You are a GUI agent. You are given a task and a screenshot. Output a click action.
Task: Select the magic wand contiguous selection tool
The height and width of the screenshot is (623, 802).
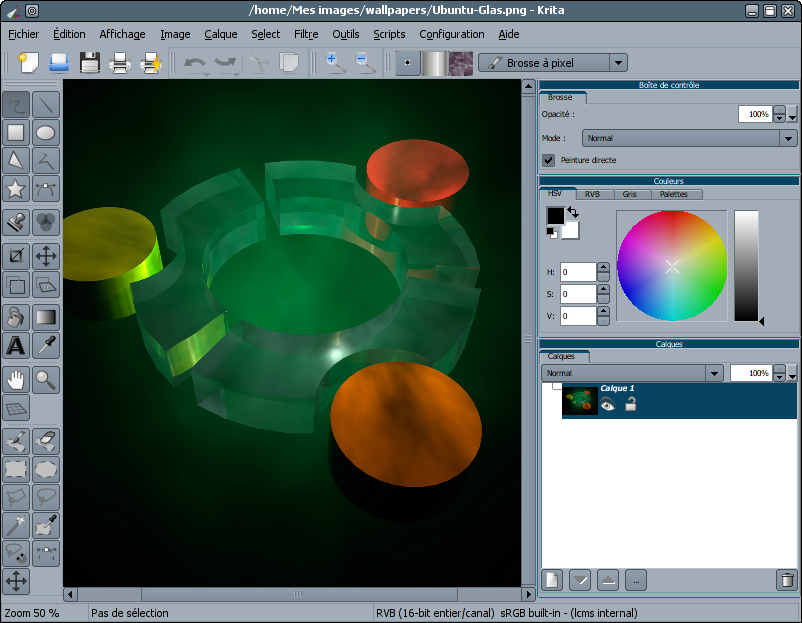16,525
